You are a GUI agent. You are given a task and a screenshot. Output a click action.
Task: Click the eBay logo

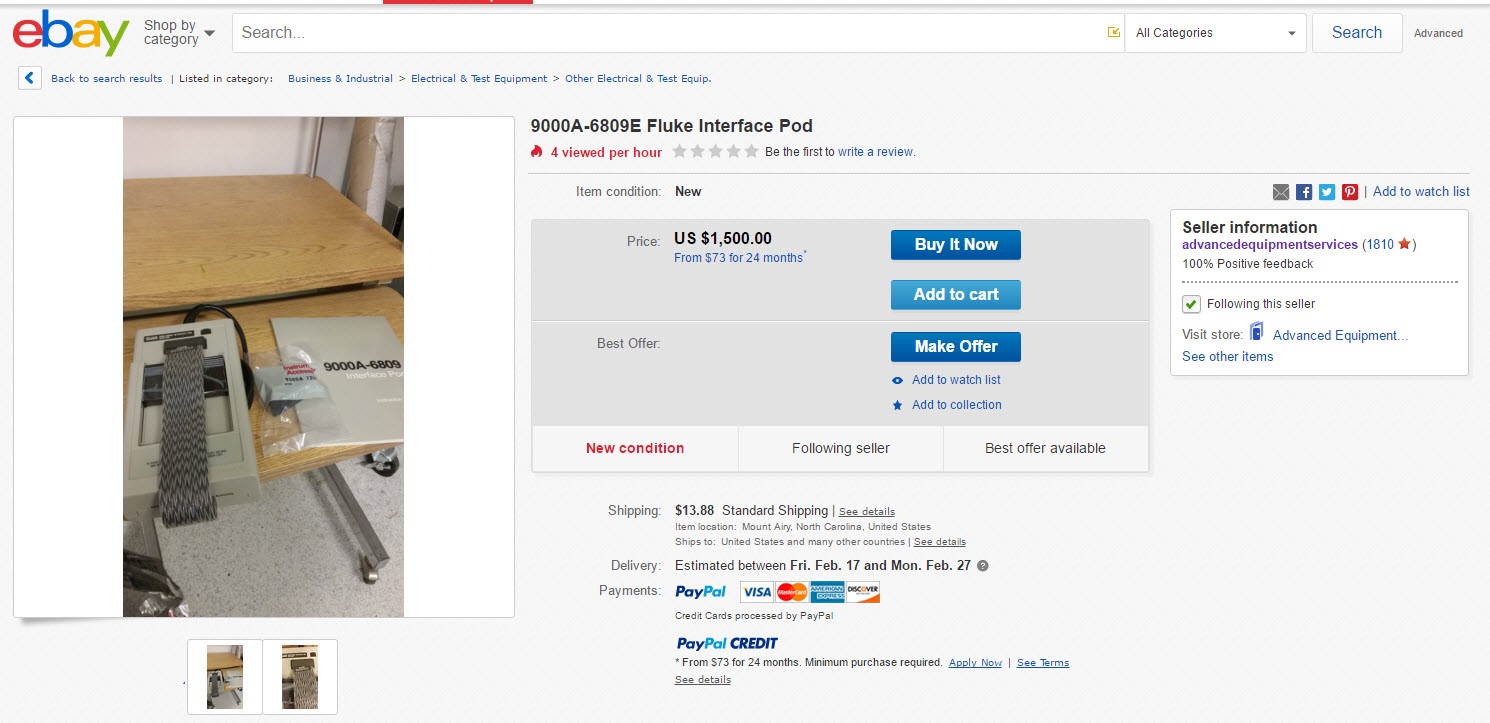click(70, 33)
